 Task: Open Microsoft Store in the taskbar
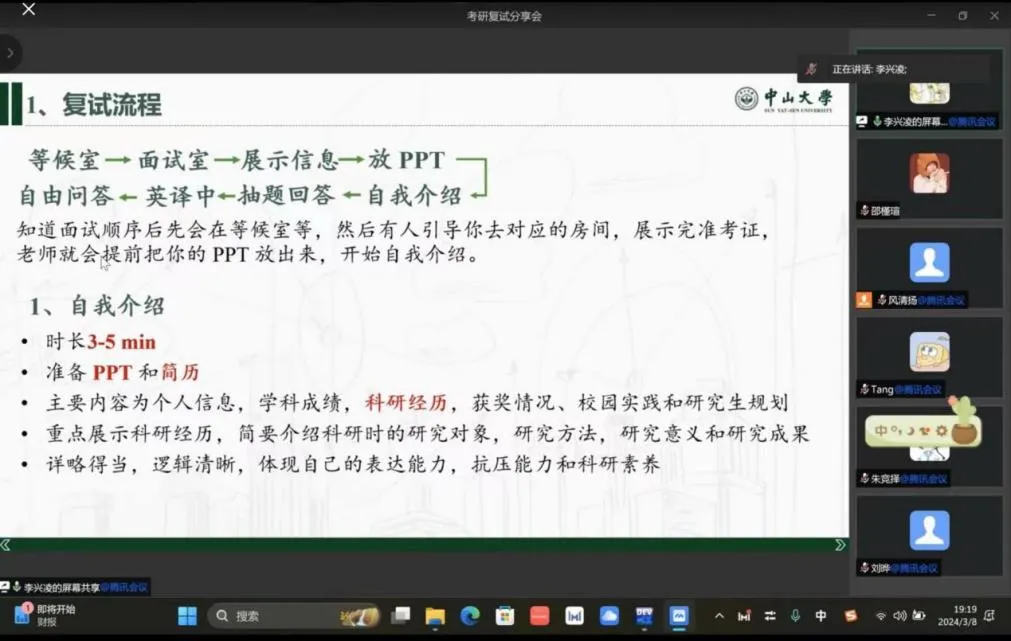[505, 616]
